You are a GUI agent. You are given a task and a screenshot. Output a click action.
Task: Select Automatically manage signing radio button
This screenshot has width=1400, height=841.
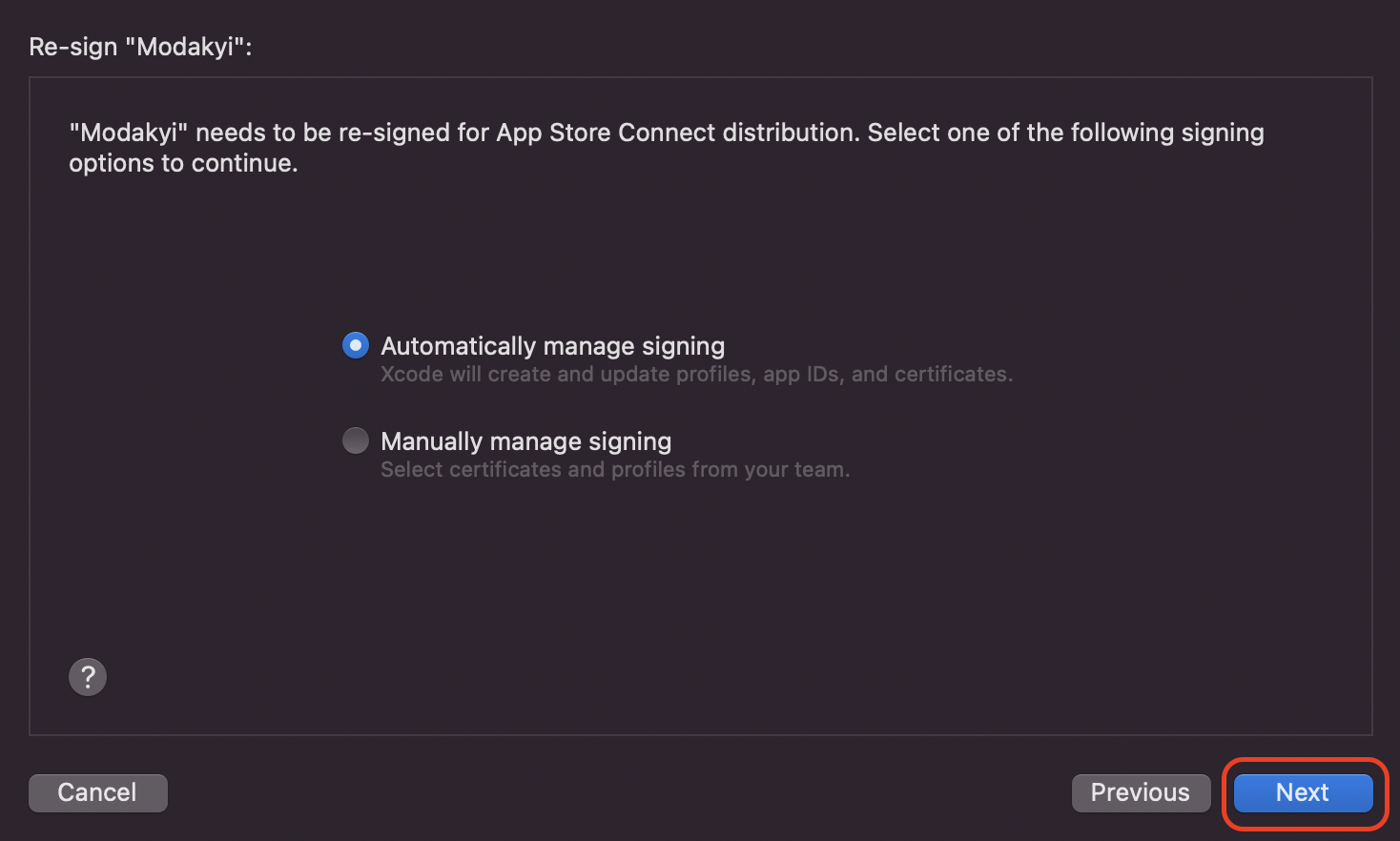click(x=356, y=345)
